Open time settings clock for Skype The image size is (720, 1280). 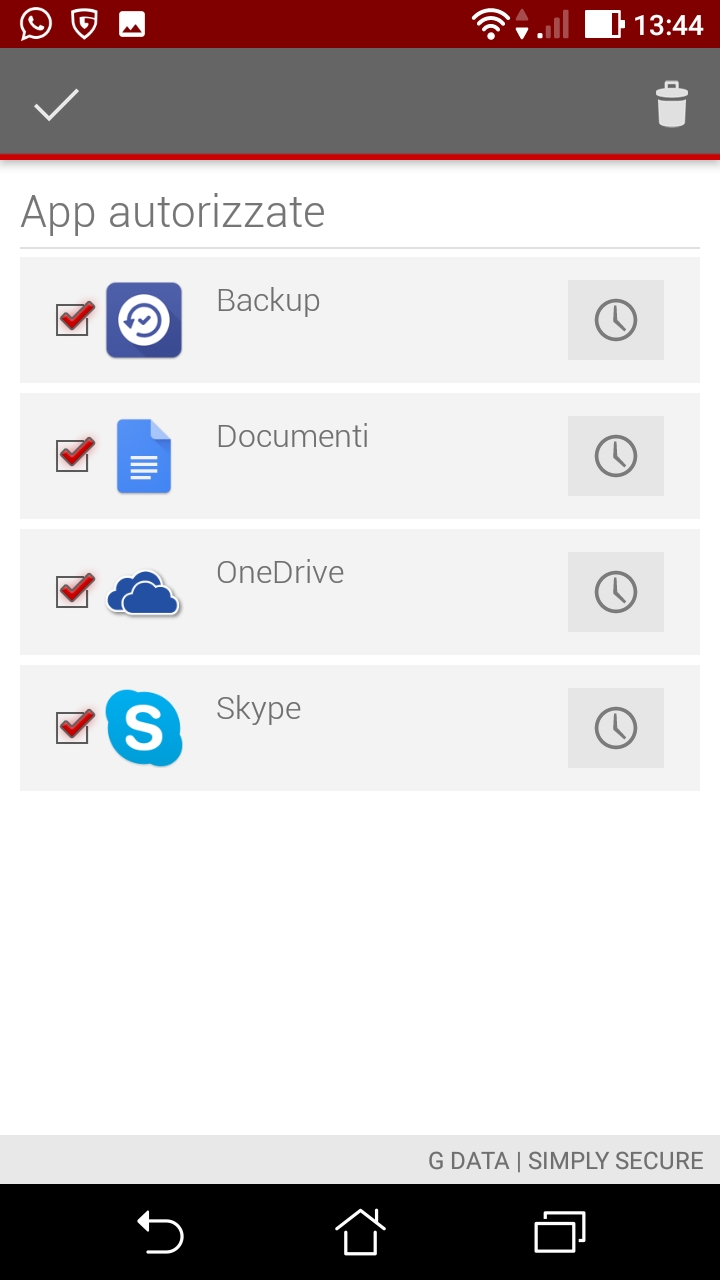click(615, 728)
